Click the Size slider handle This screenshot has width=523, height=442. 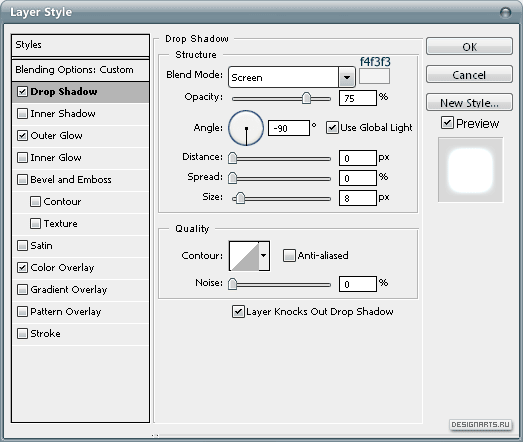[x=240, y=198]
